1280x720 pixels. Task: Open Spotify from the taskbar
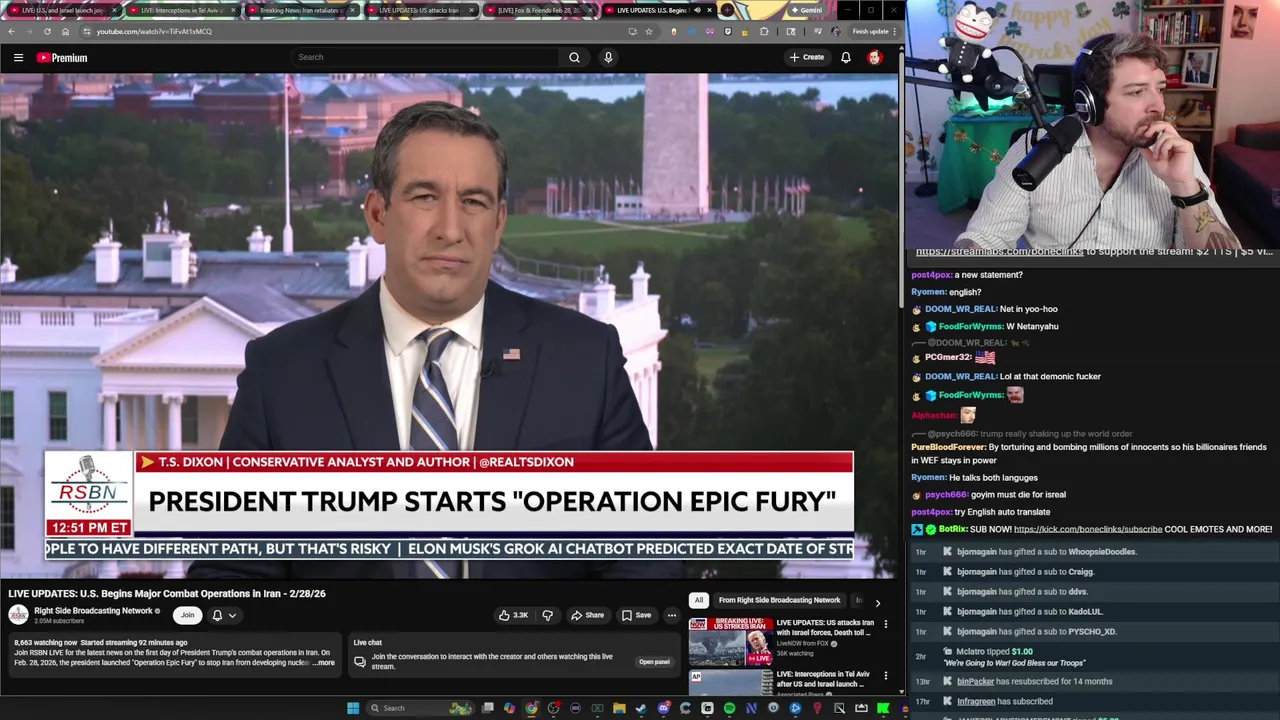[x=729, y=708]
